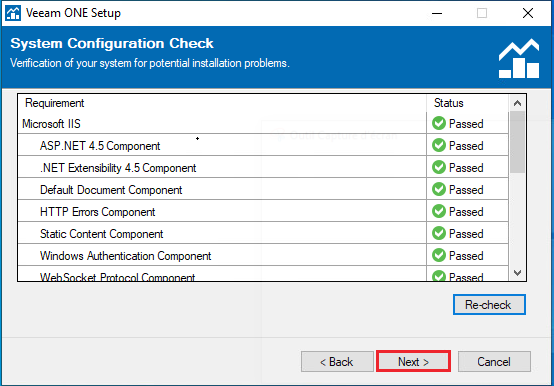The height and width of the screenshot is (386, 554).
Task: Select Windows Authentication Component row
Action: (x=263, y=255)
